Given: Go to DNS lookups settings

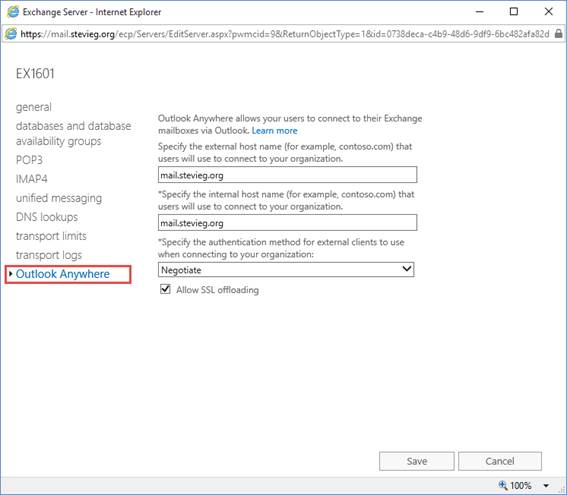Looking at the screenshot, I should [47, 217].
